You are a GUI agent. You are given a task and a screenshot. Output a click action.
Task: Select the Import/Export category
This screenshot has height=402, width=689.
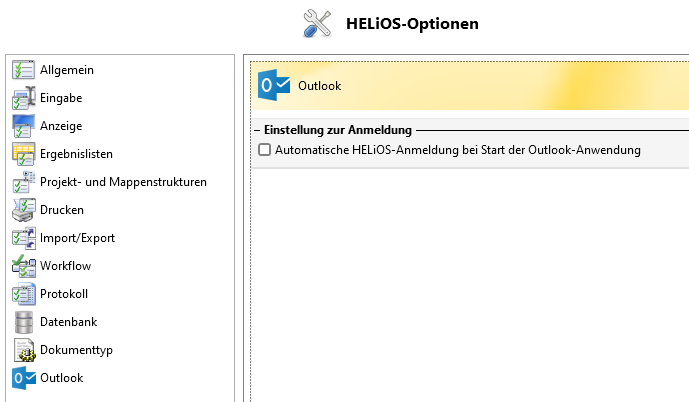[x=77, y=238]
